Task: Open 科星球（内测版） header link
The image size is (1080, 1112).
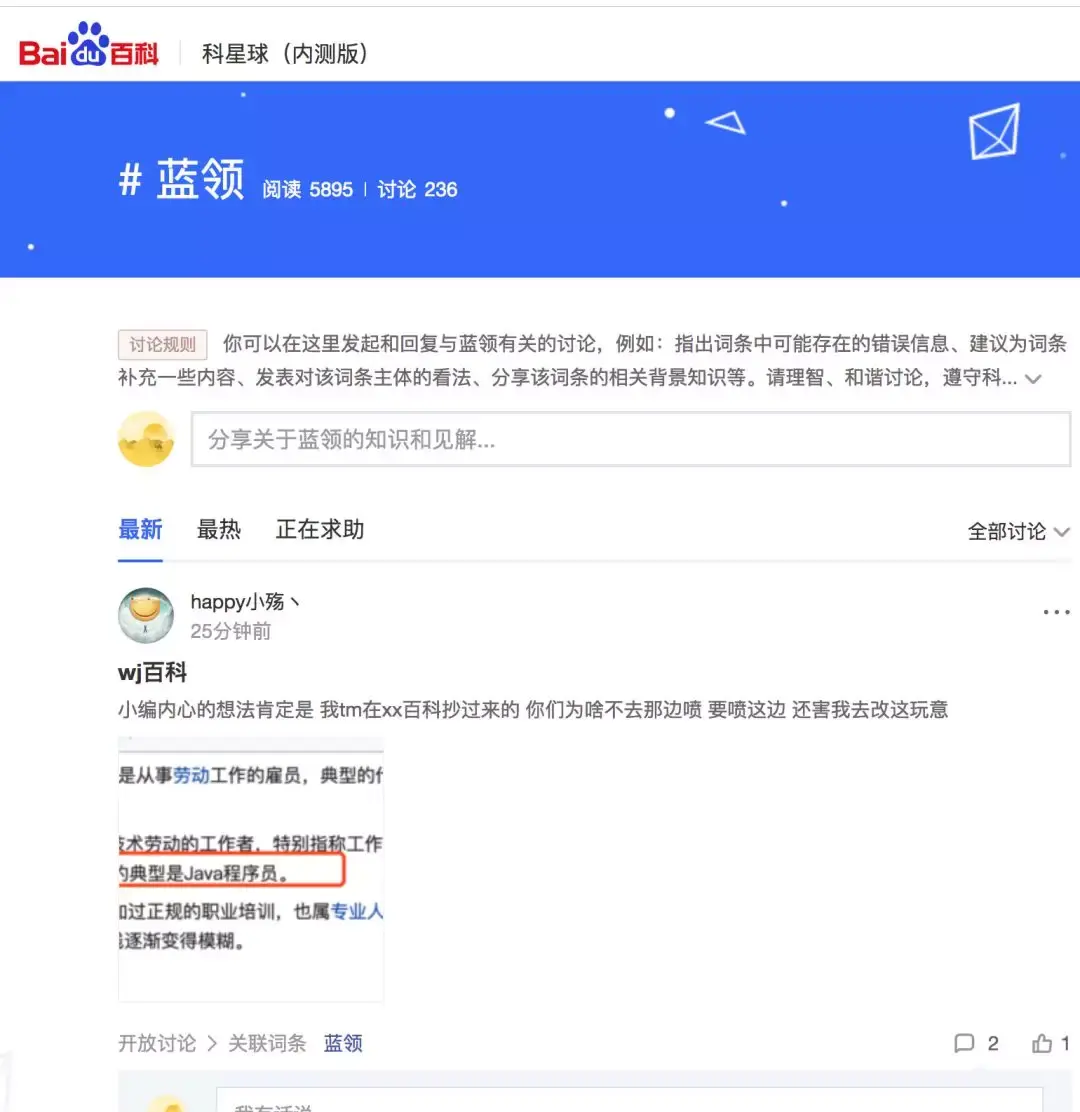Action: click(285, 54)
